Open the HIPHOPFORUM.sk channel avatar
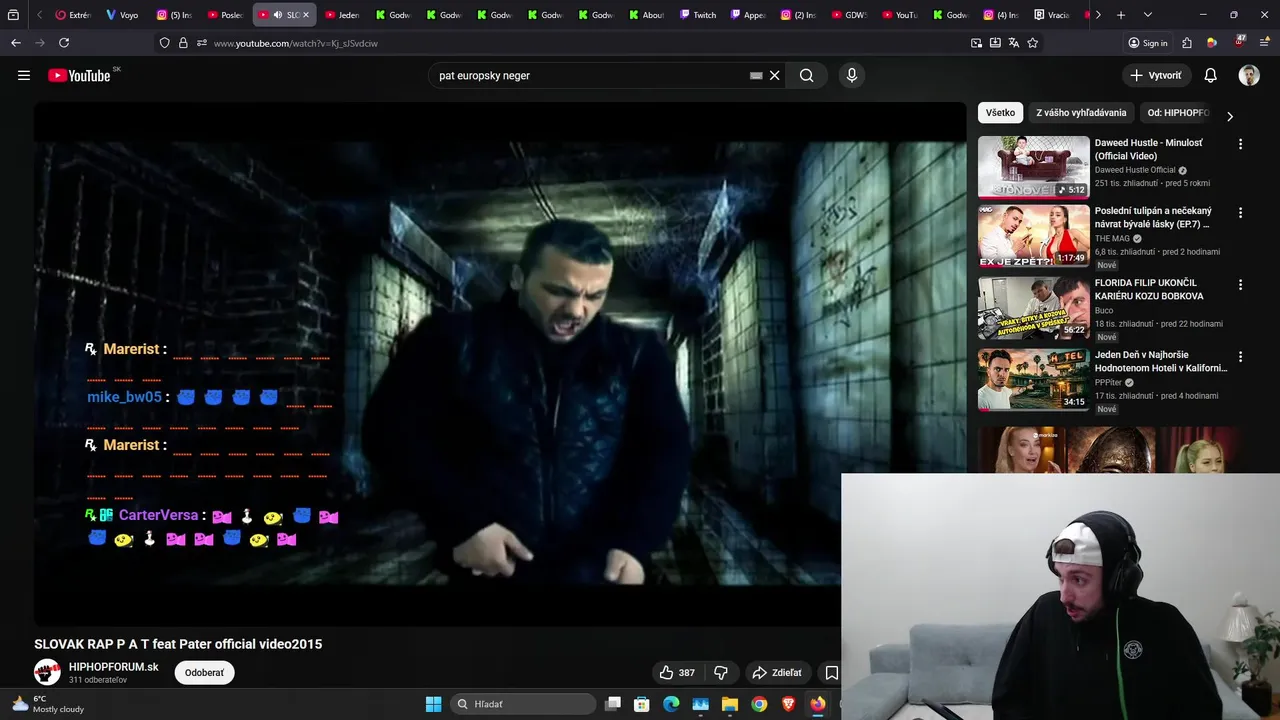This screenshot has height=720, width=1280. (47, 672)
